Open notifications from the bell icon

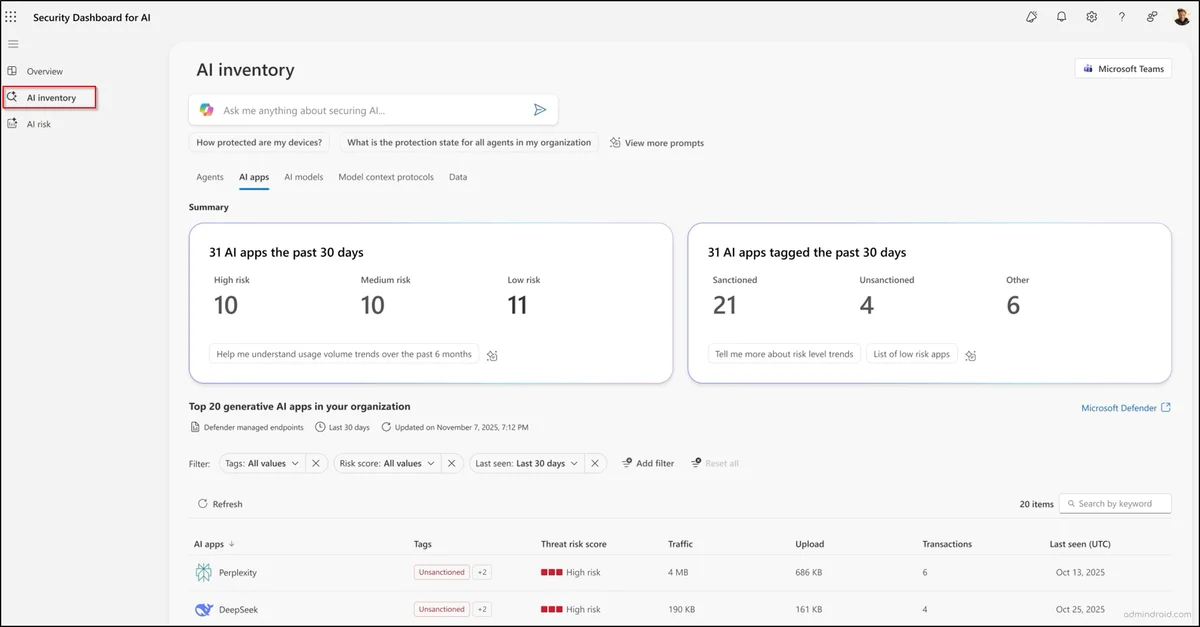coord(1061,16)
